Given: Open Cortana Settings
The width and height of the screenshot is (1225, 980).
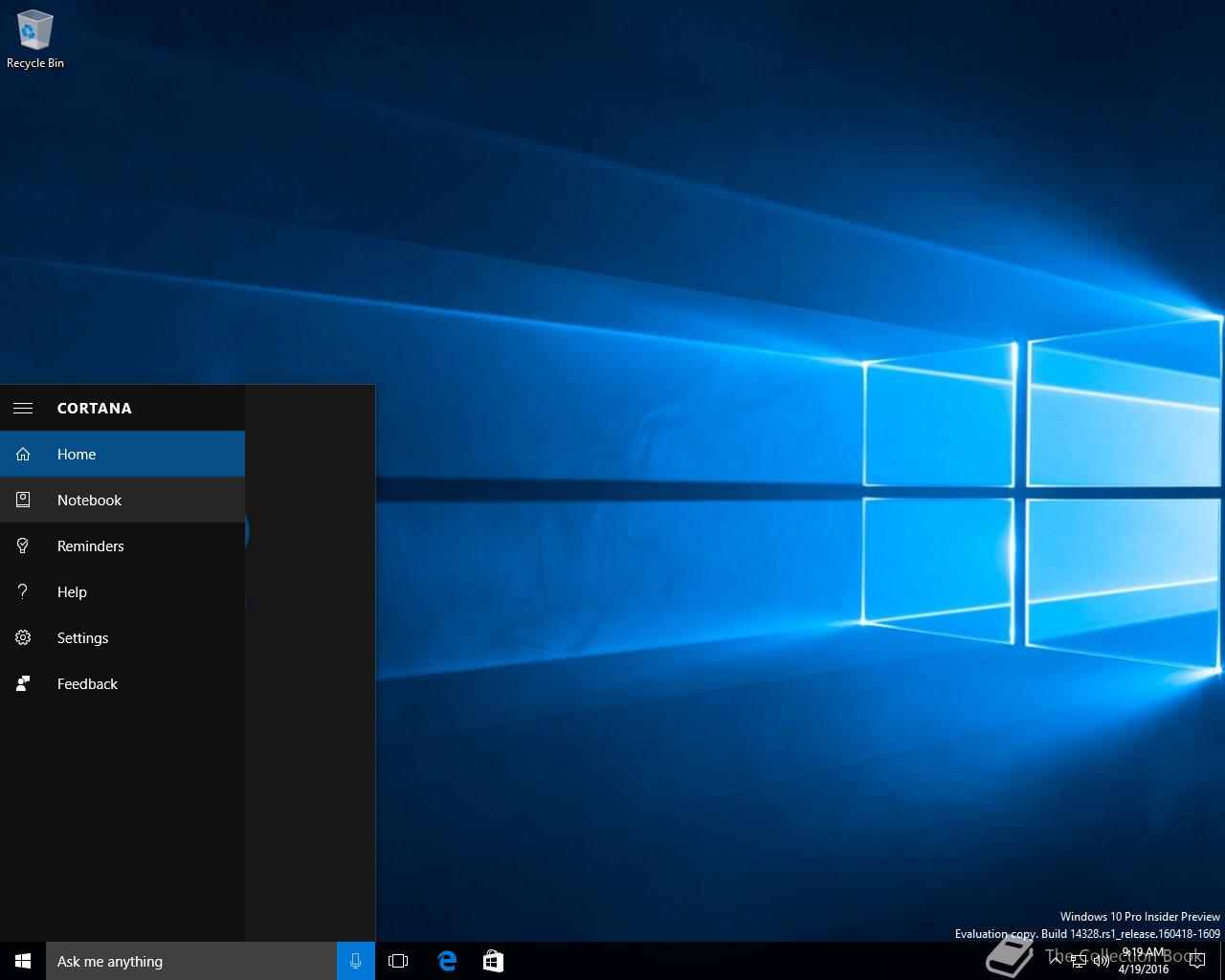Looking at the screenshot, I should pos(122,637).
